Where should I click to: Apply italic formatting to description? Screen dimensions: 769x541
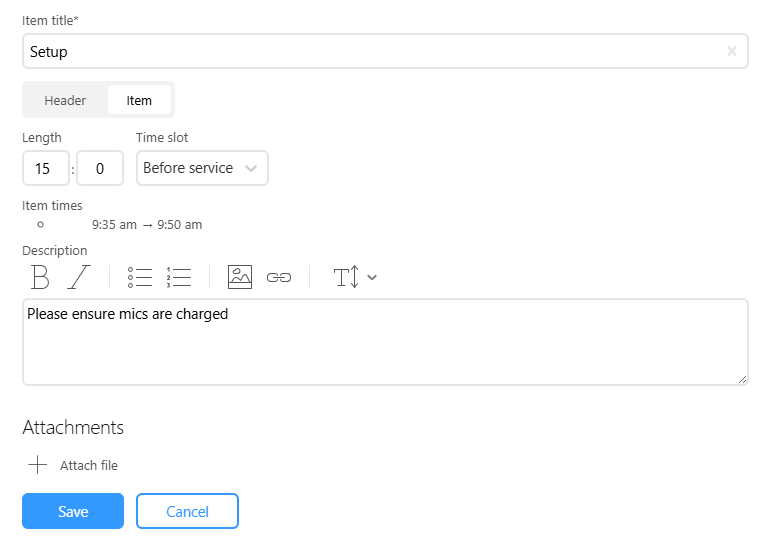(78, 277)
